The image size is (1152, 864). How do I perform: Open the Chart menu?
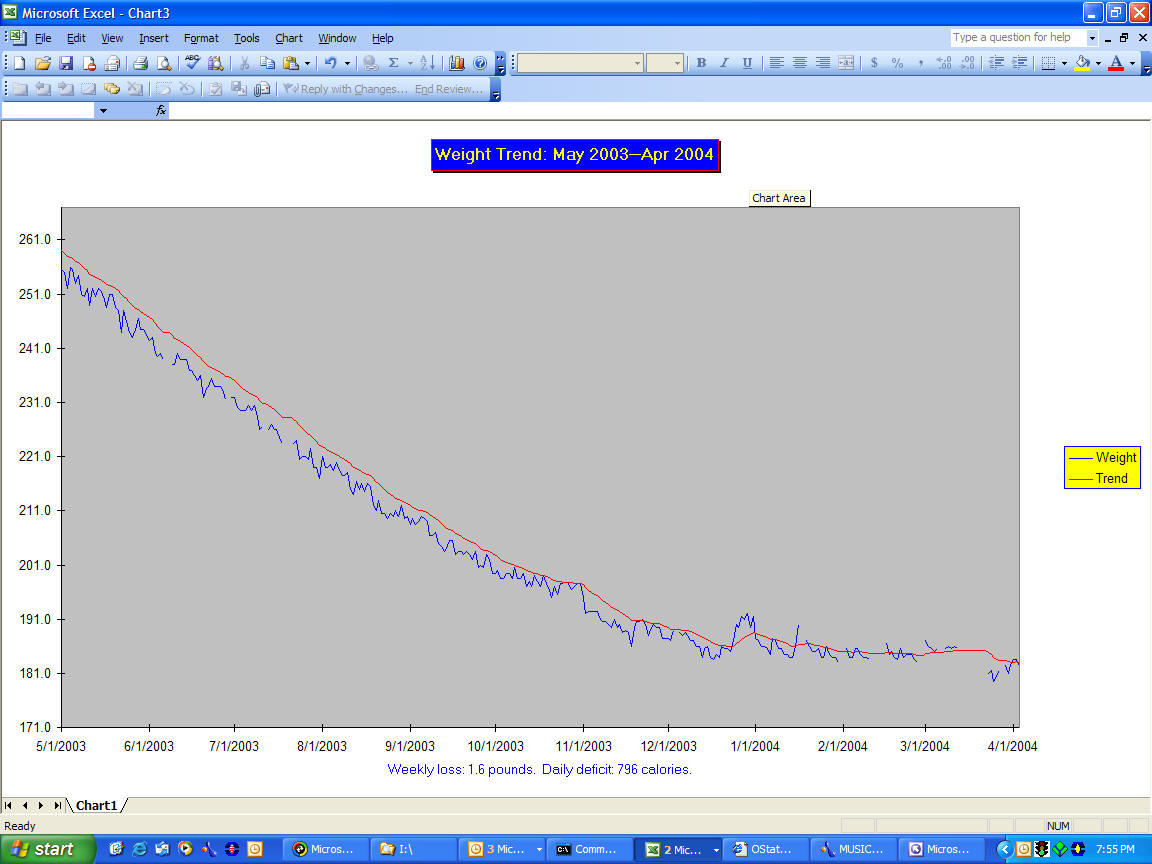(289, 38)
